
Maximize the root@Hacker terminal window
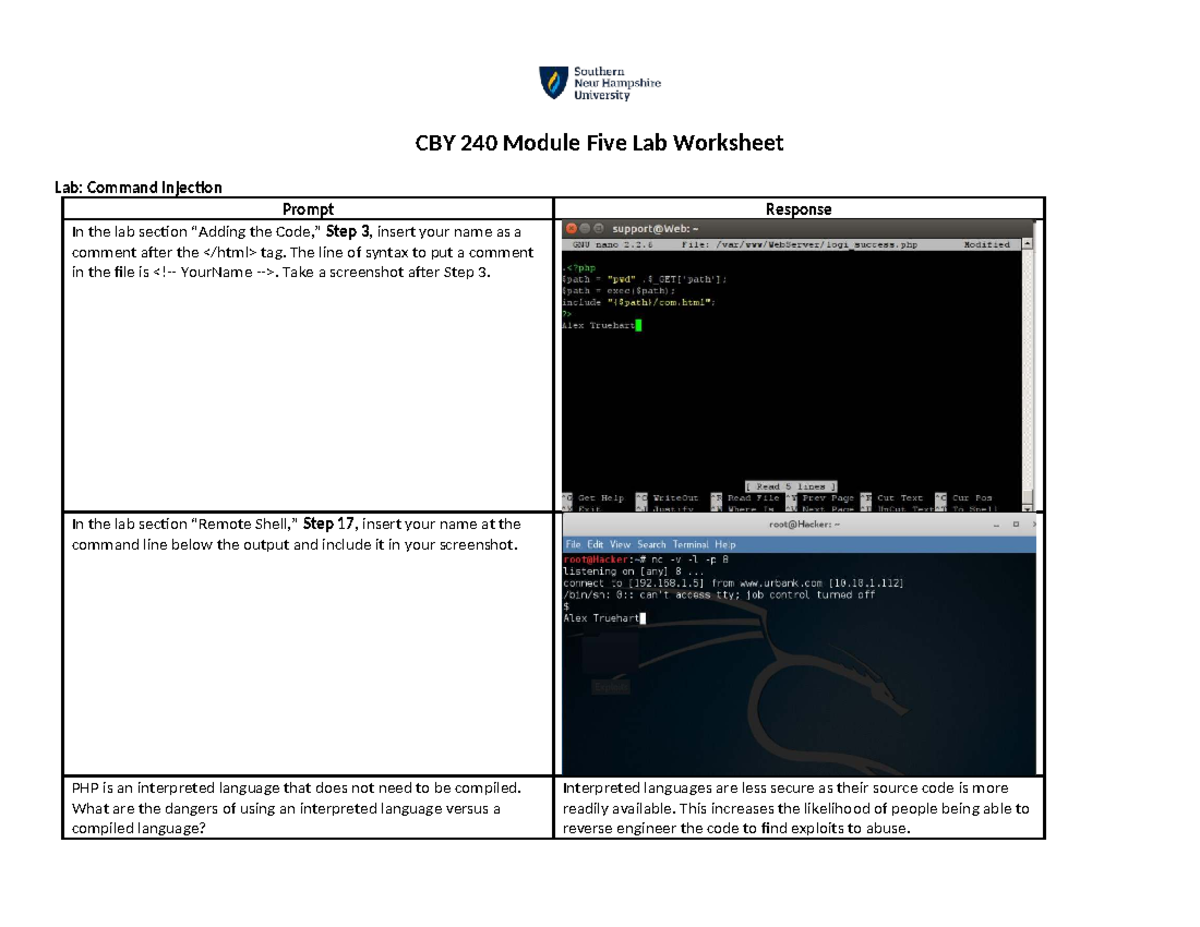[x=1015, y=524]
